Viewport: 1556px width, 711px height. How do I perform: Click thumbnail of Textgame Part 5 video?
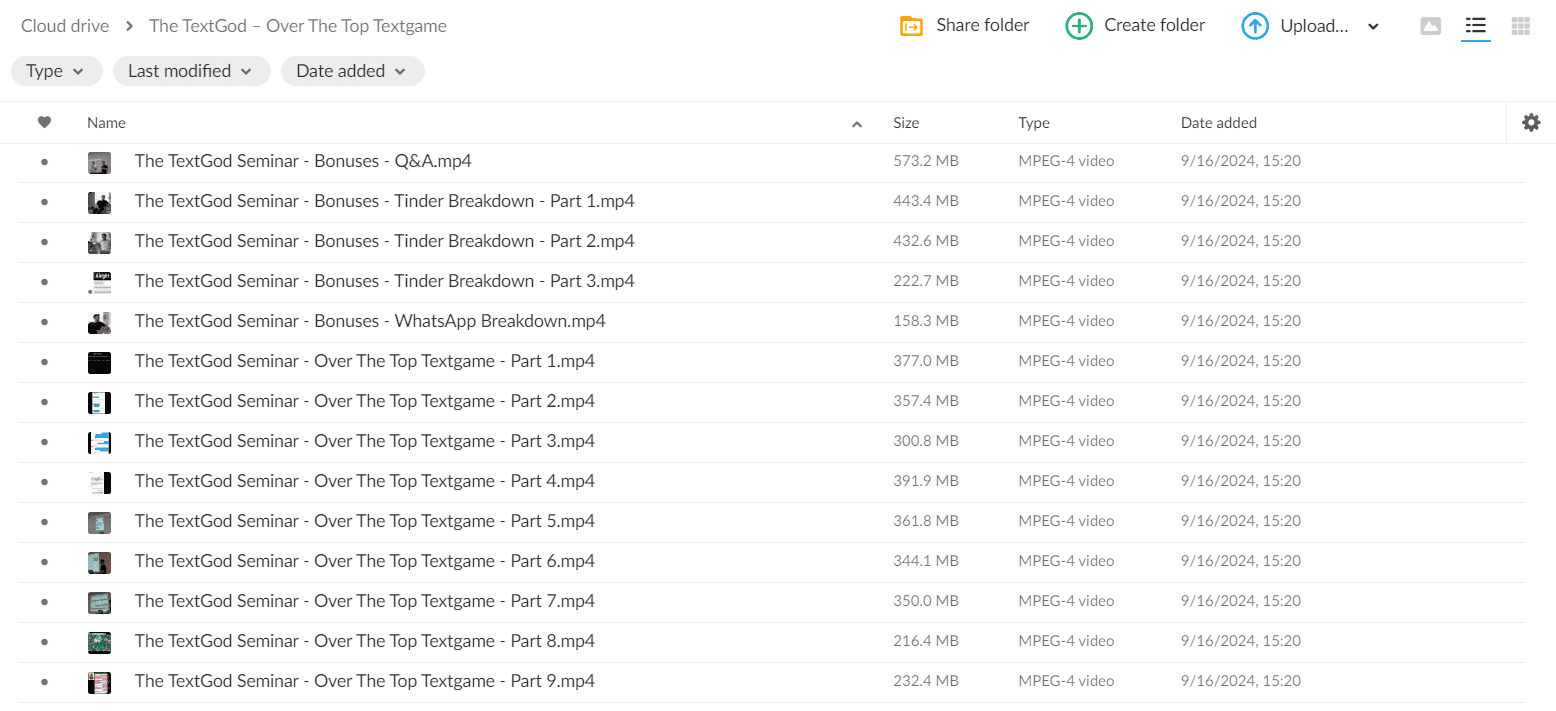click(x=99, y=522)
